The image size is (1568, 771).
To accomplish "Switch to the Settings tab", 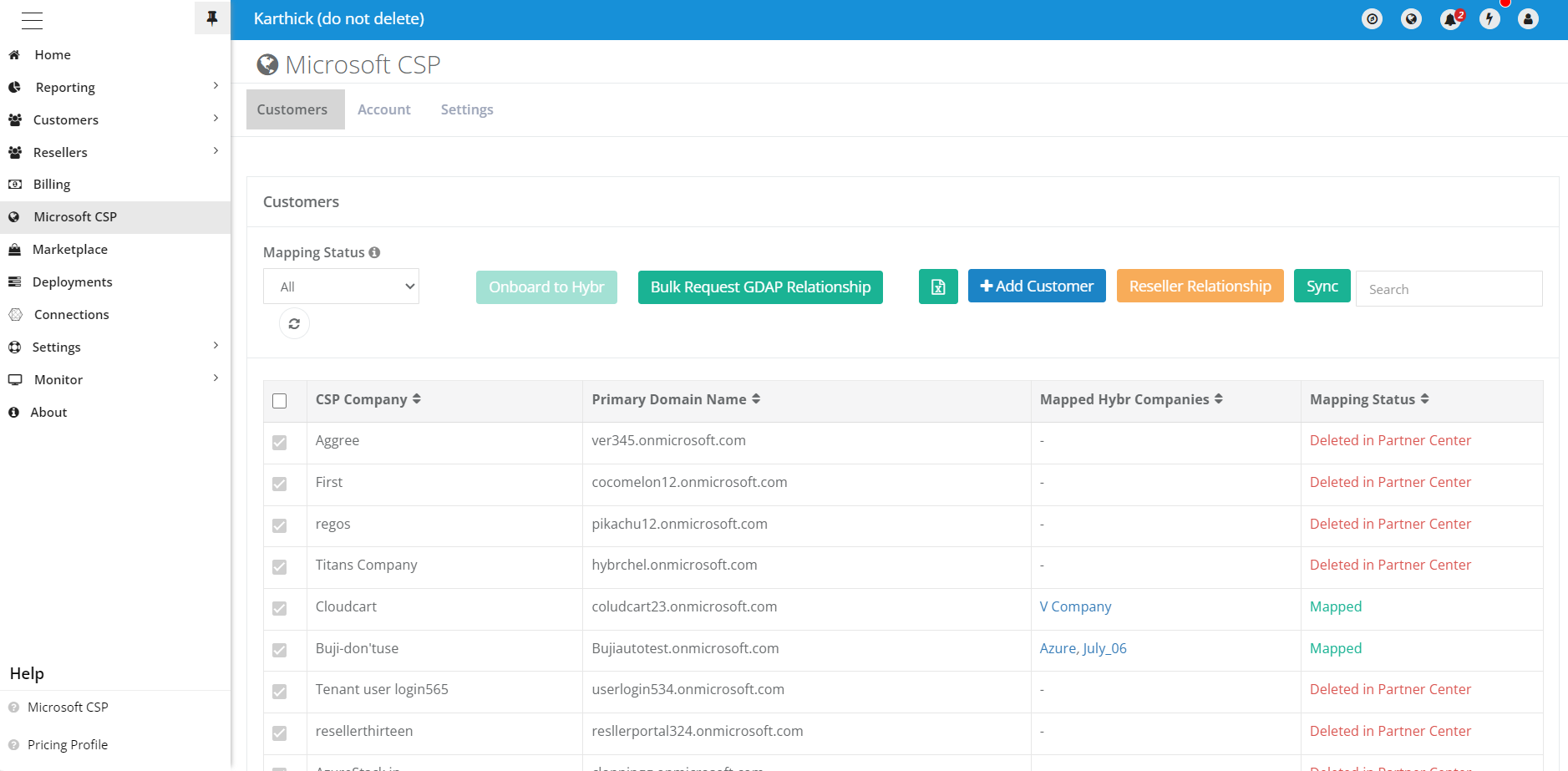I will coord(466,109).
